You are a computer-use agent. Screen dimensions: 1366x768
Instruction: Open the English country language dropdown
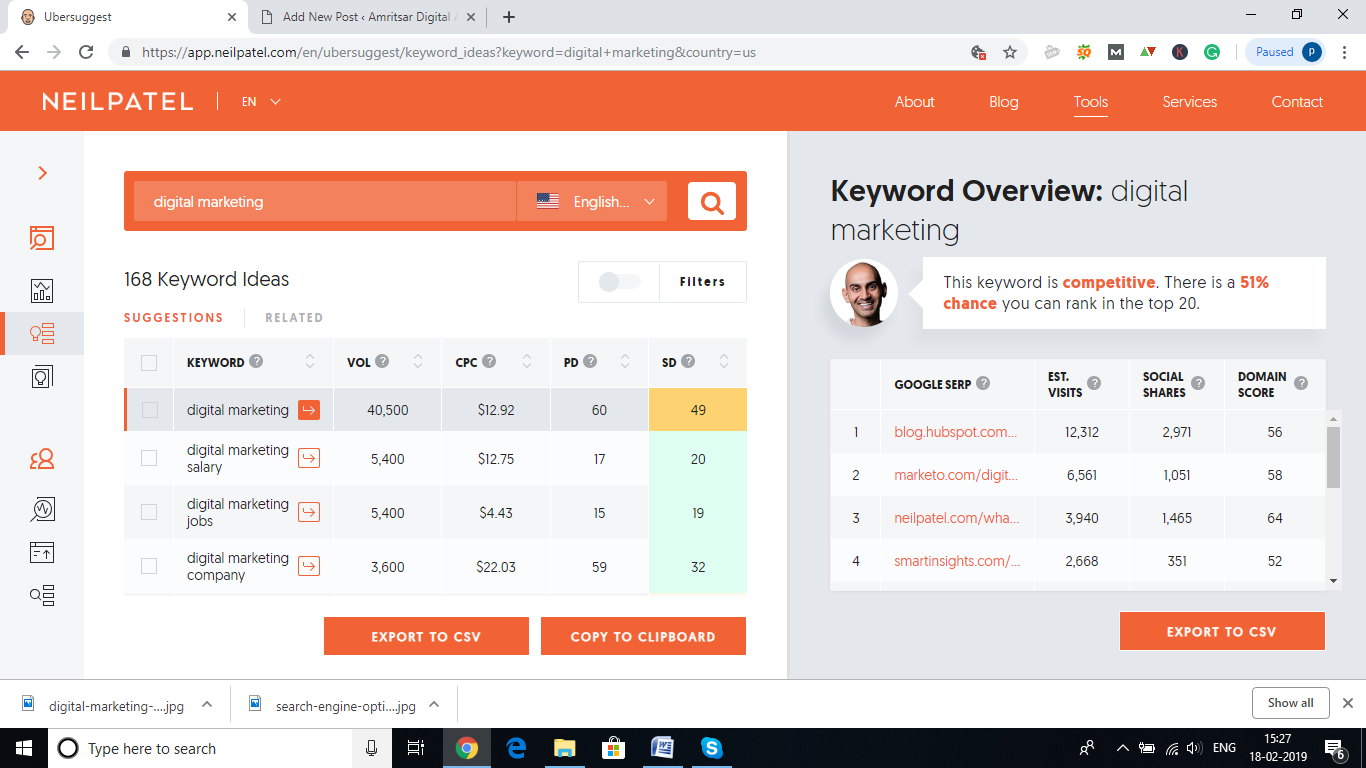click(x=592, y=201)
